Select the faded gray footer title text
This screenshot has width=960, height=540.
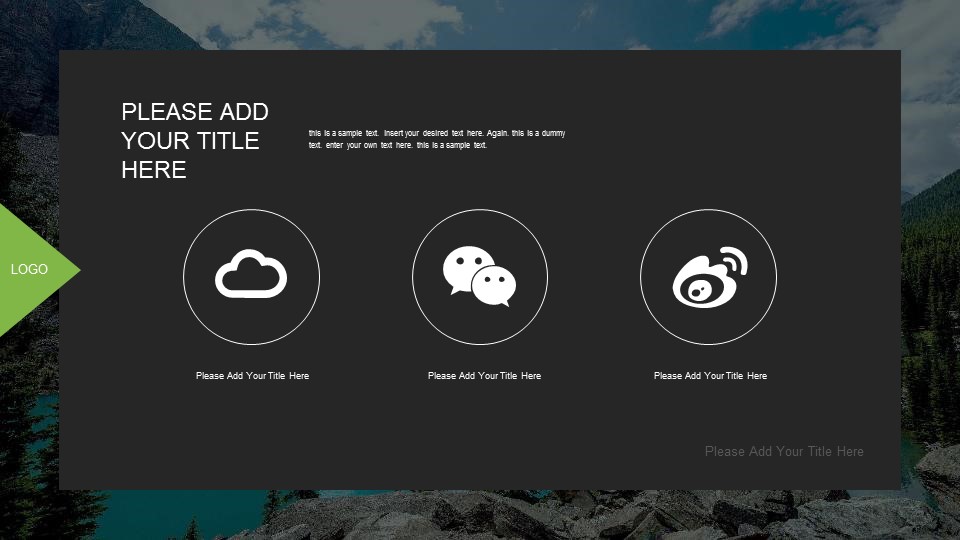pos(784,451)
